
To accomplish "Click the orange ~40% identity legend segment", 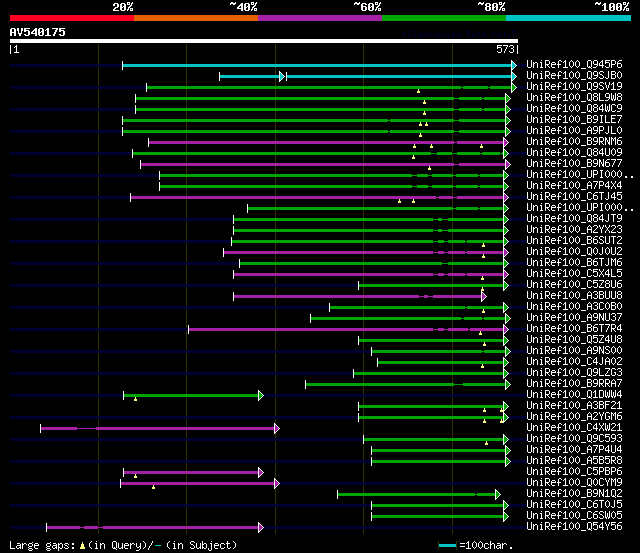I will tap(196, 18).
